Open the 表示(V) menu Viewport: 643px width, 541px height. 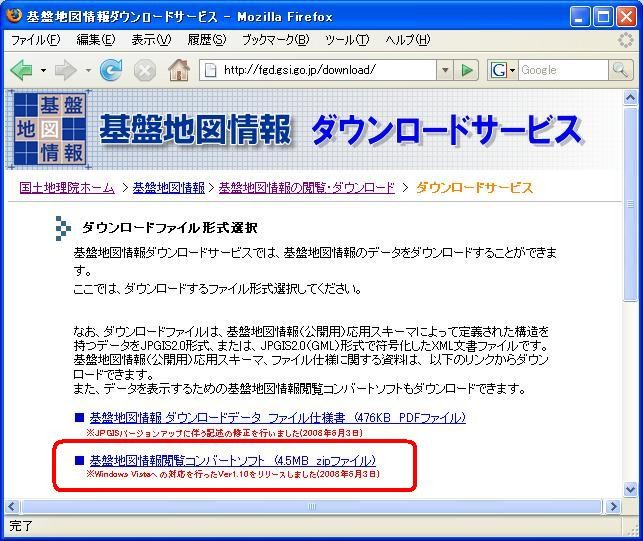point(151,40)
